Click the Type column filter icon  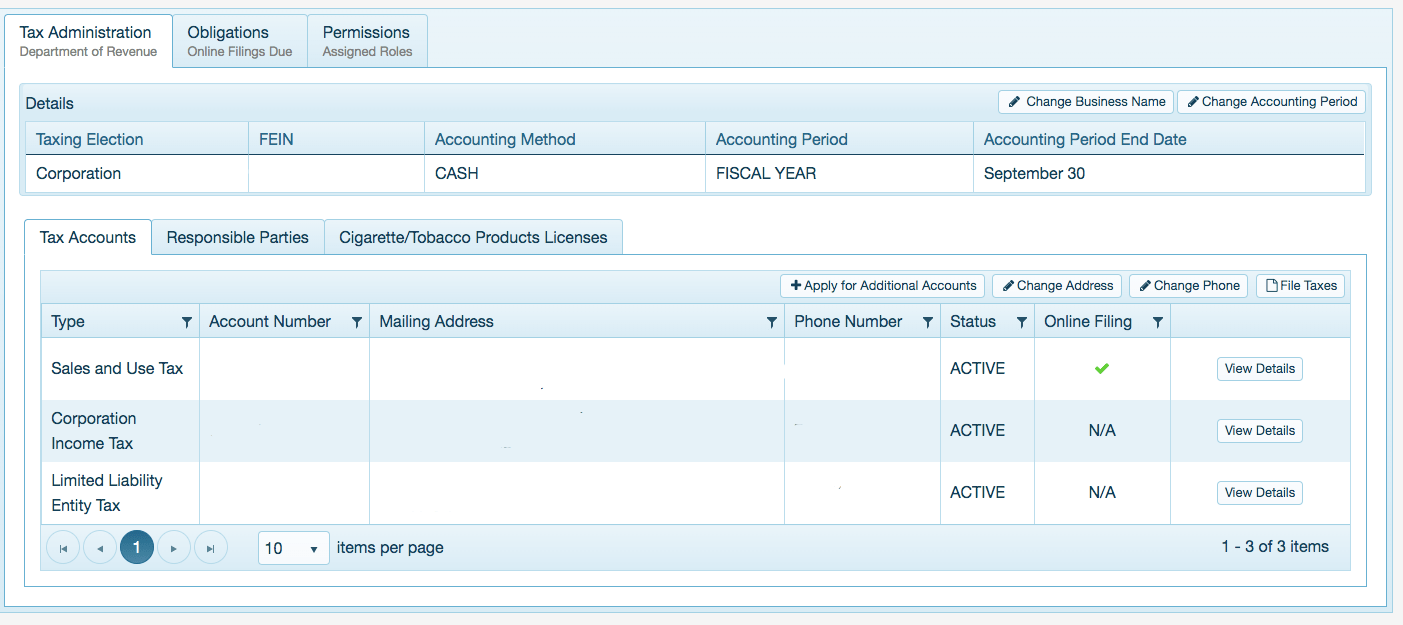(x=186, y=322)
